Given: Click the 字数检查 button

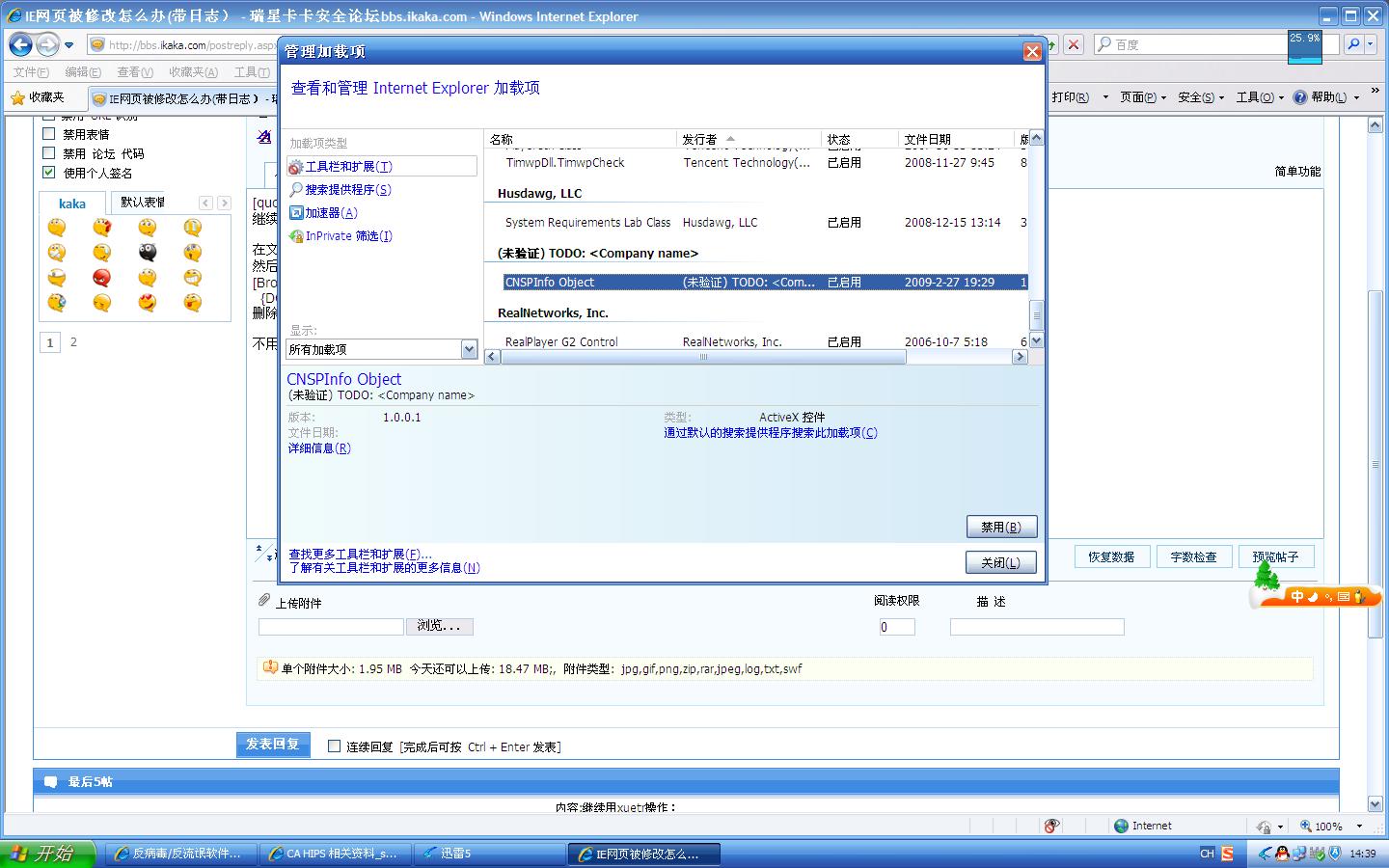Looking at the screenshot, I should pos(1194,556).
